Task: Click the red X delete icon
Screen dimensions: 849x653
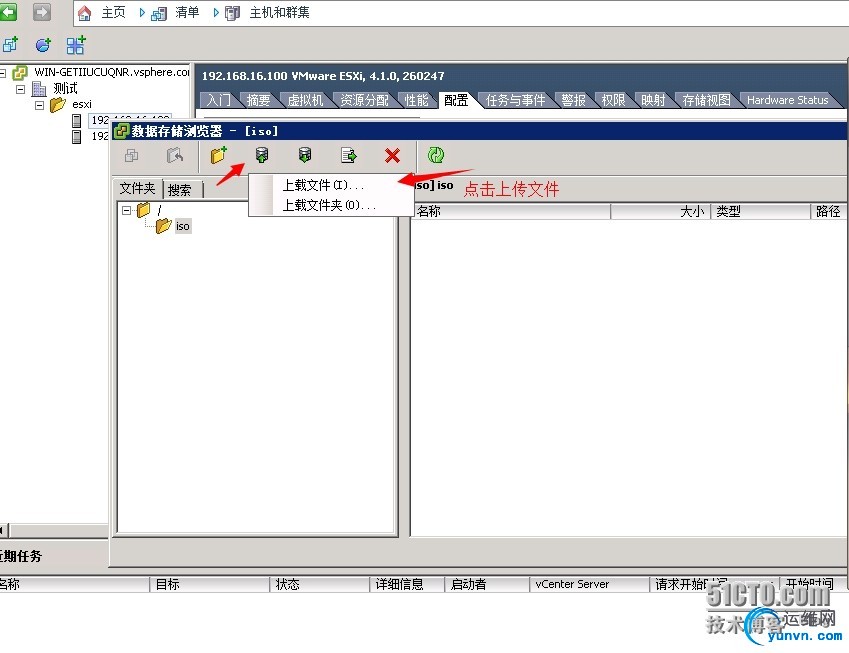Action: [391, 155]
